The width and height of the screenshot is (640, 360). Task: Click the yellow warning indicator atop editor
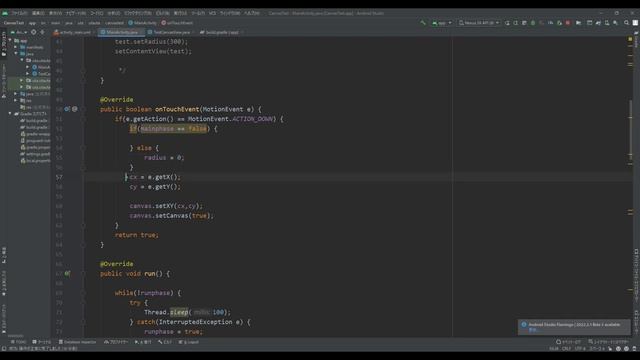click(x=630, y=40)
